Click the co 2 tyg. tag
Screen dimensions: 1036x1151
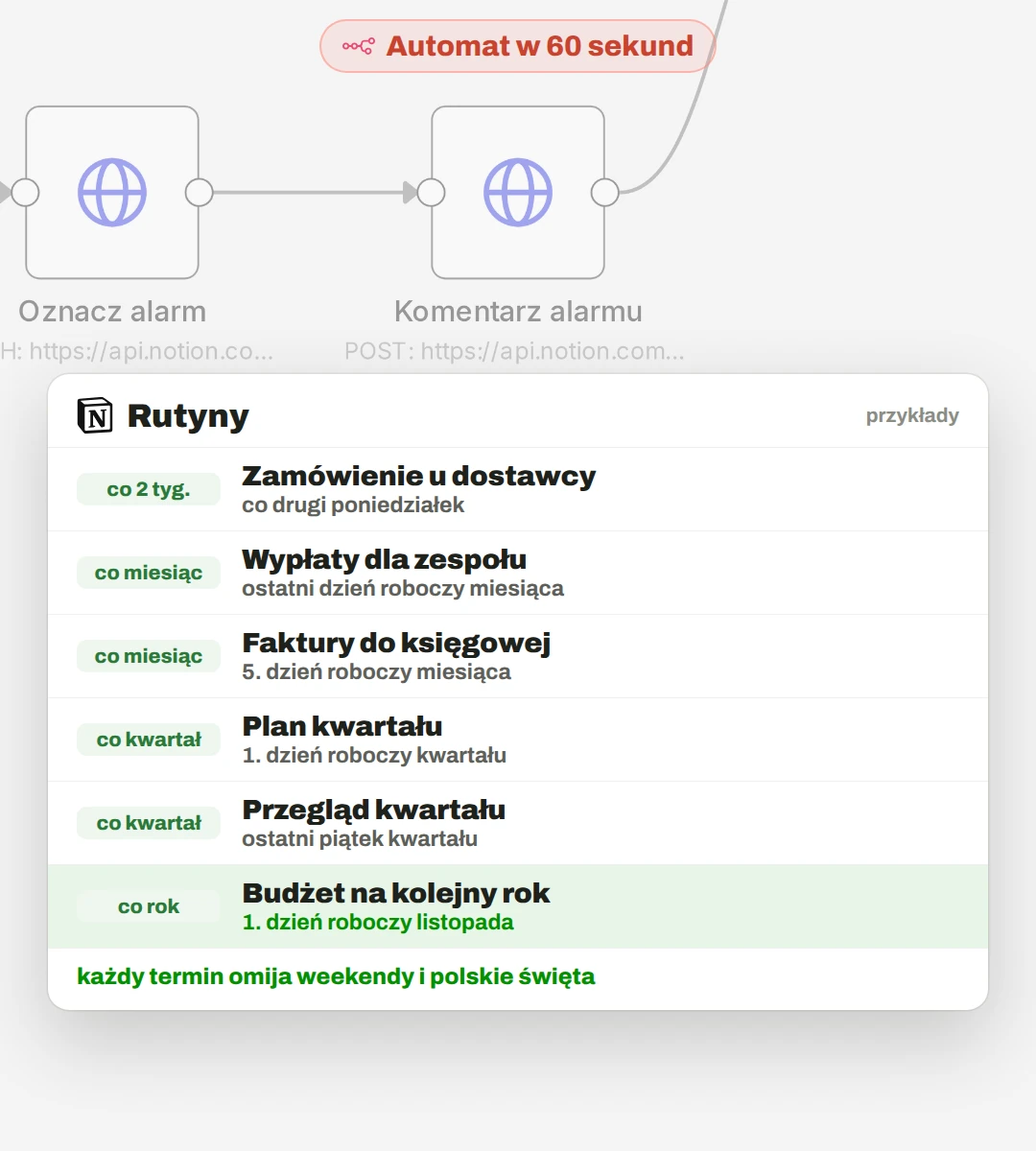pyautogui.click(x=149, y=489)
